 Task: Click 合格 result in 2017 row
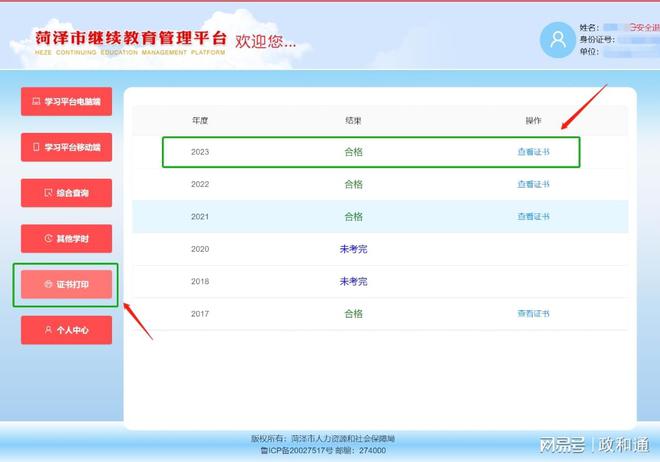(x=354, y=314)
